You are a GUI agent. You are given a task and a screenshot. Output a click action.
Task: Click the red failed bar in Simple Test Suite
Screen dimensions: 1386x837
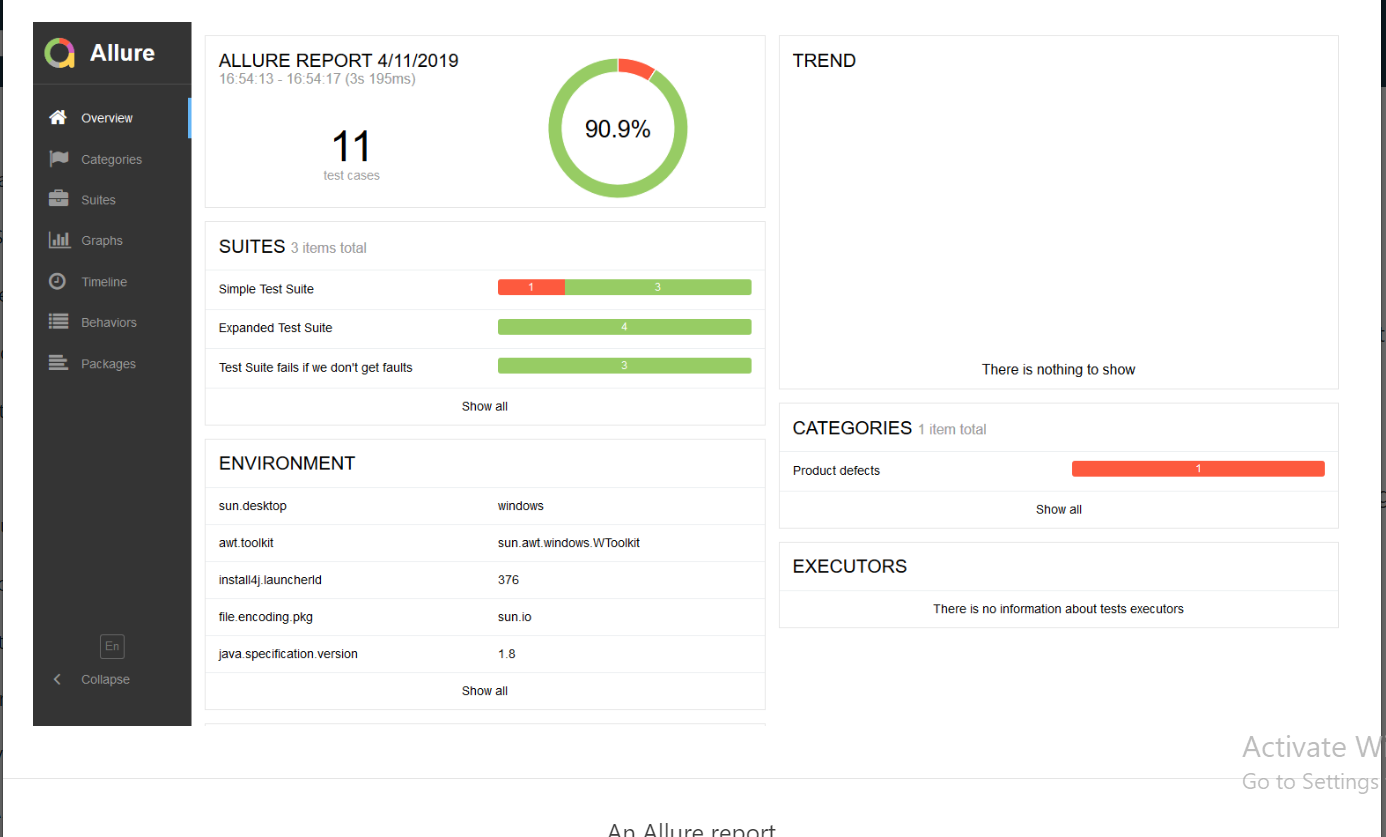pos(531,287)
